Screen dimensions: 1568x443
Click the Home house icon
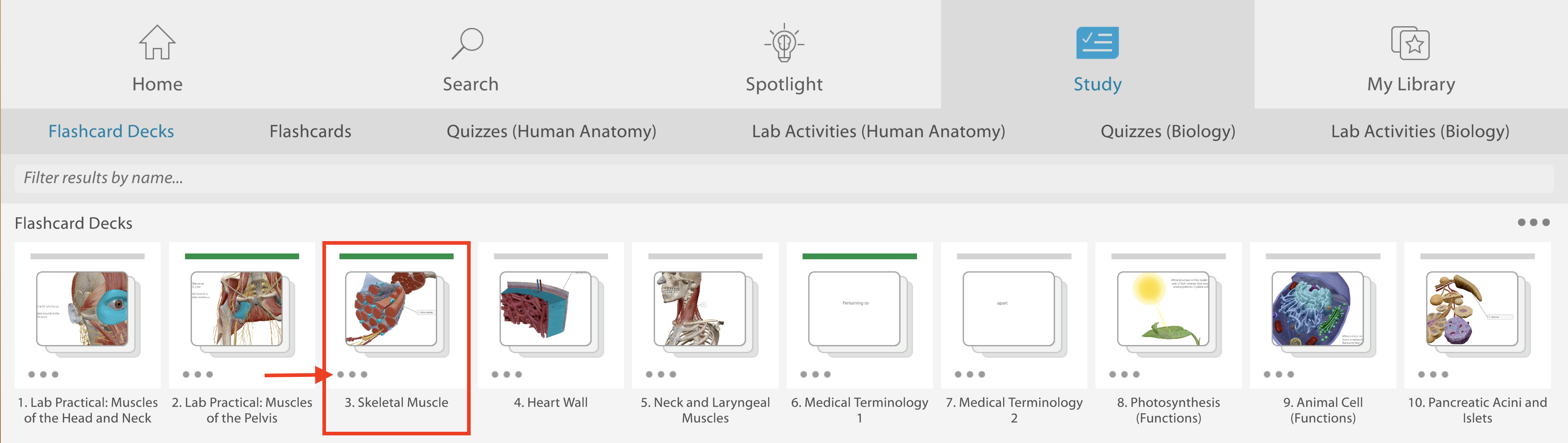[x=157, y=42]
